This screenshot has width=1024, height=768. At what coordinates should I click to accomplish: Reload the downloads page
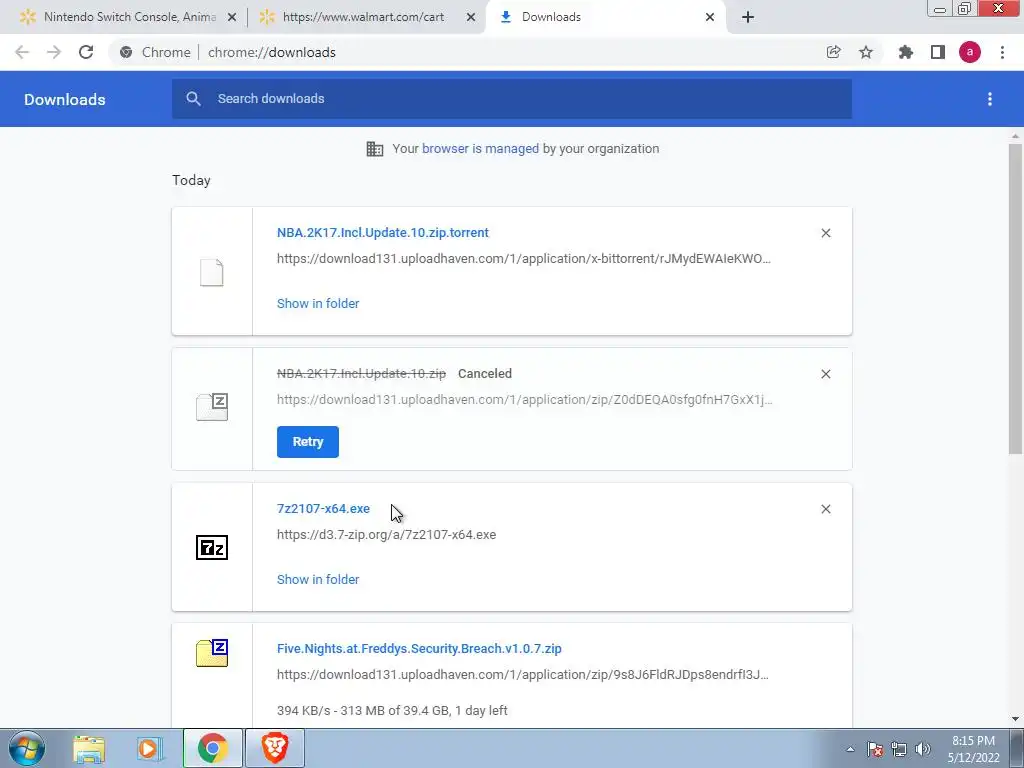tap(86, 52)
